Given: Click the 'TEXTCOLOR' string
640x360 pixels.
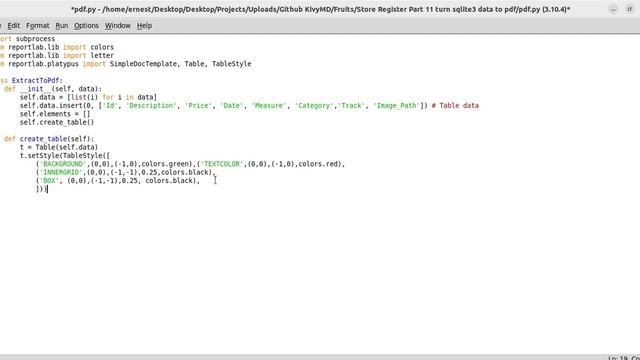Looking at the screenshot, I should pos(222,164).
